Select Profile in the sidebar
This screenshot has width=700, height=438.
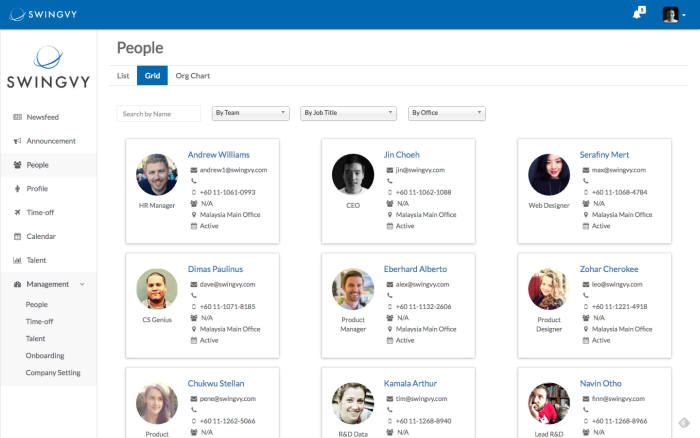(x=37, y=188)
